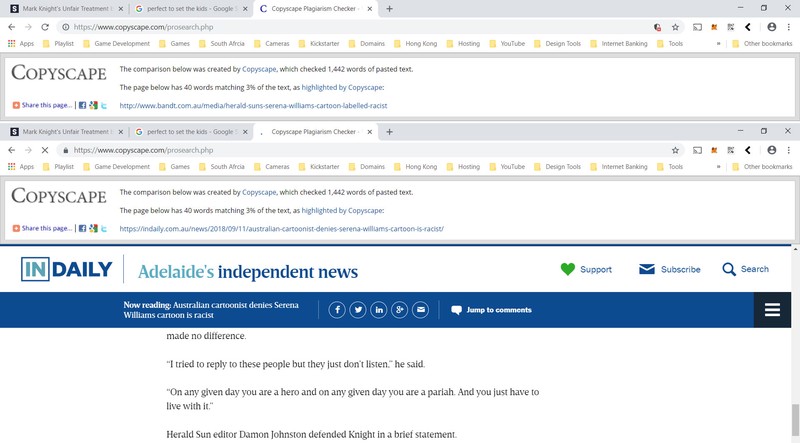
Task: Close the Copyscape tab in the indaily window
Action: tap(369, 132)
